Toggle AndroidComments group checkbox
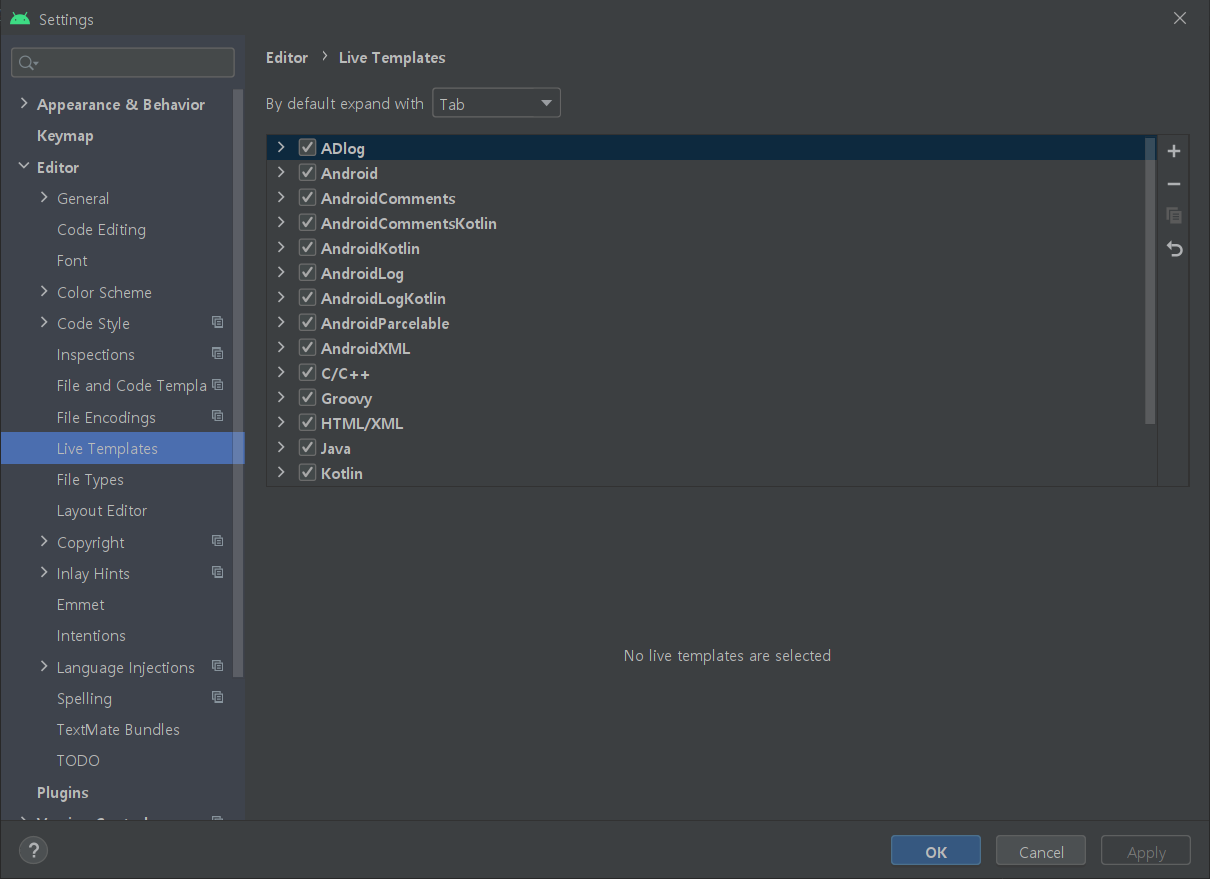Image resolution: width=1210 pixels, height=879 pixels. [x=307, y=198]
